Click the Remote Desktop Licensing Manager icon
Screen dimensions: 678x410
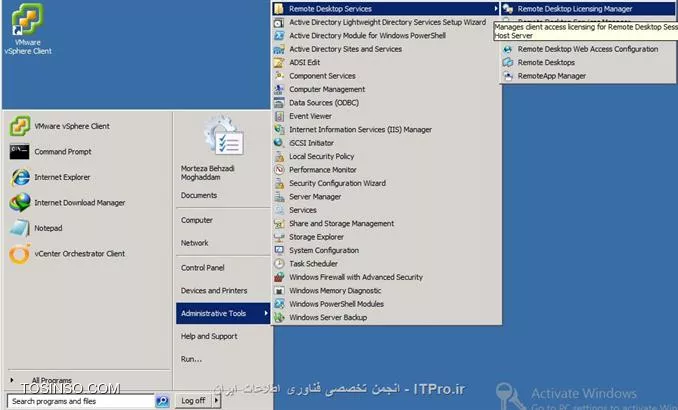tap(508, 9)
